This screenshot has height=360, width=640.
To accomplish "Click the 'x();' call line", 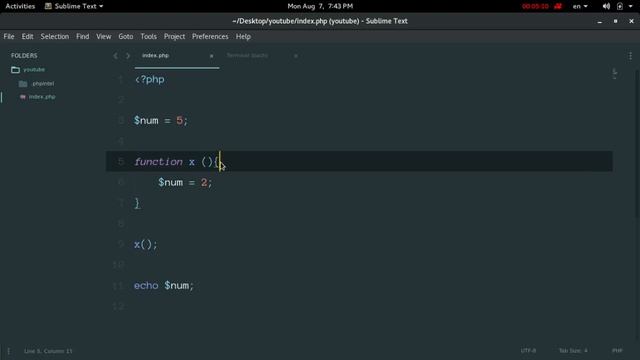I will [x=145, y=244].
